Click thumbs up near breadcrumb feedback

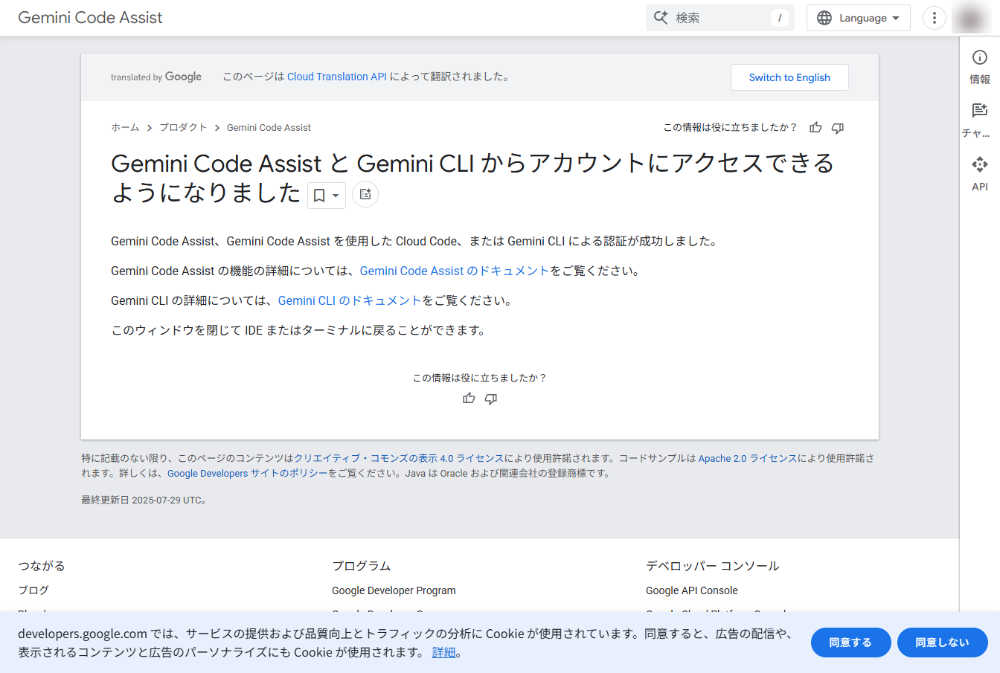(816, 128)
